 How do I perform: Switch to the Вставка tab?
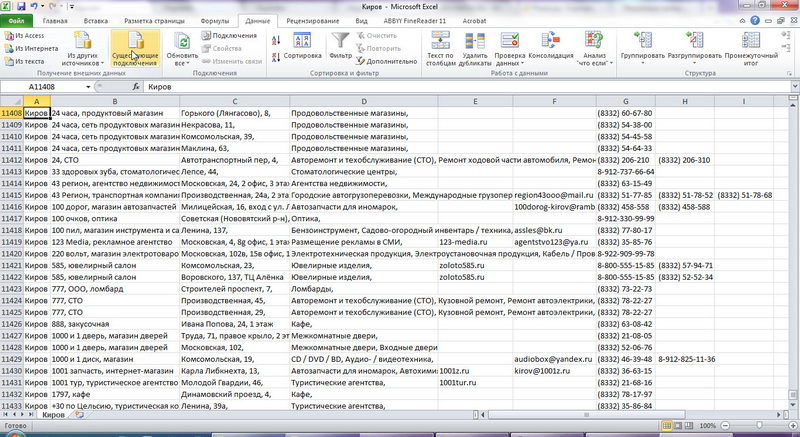pyautogui.click(x=96, y=21)
